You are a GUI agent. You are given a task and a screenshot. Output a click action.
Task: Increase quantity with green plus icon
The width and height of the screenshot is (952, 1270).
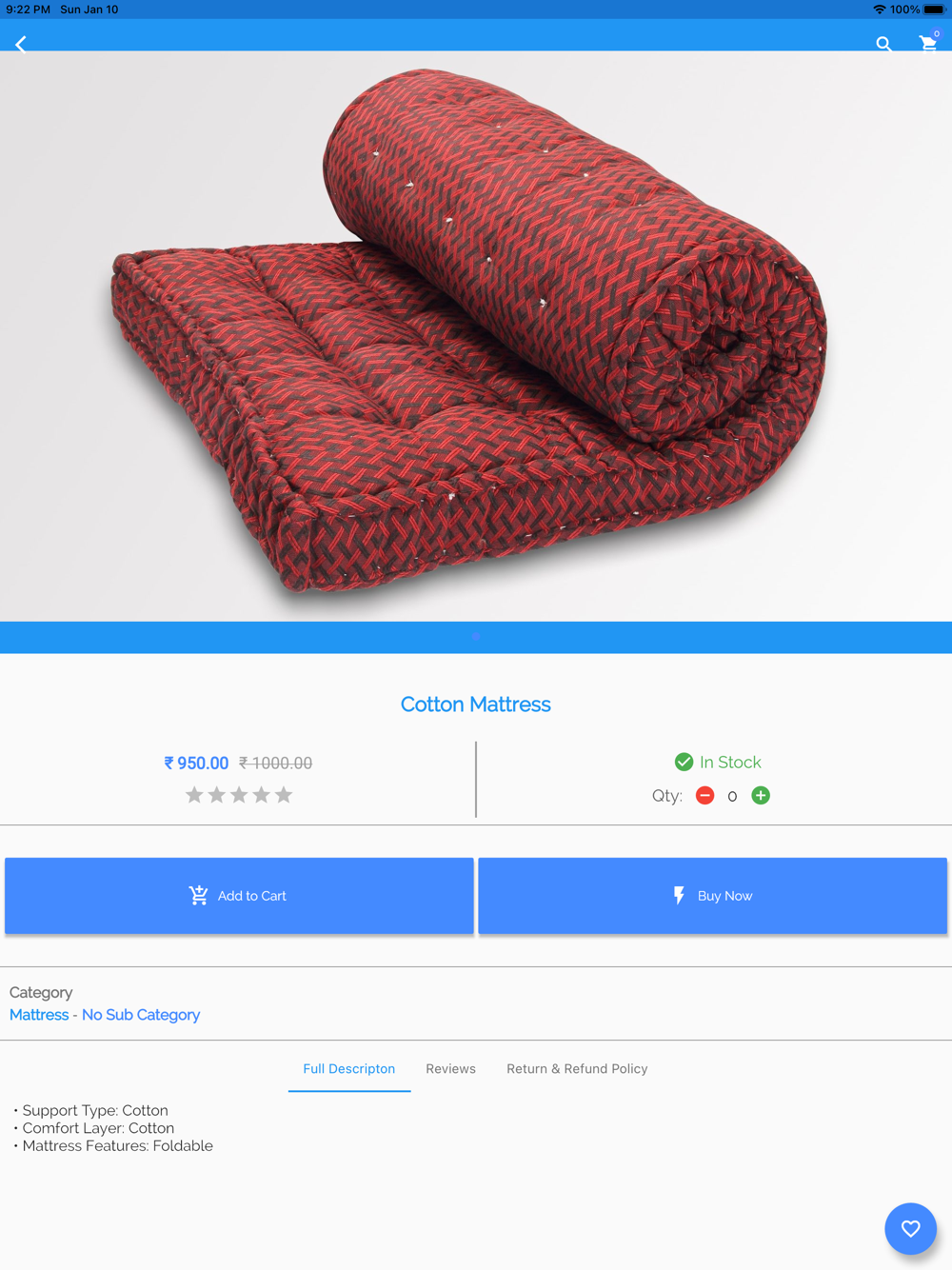pos(761,796)
